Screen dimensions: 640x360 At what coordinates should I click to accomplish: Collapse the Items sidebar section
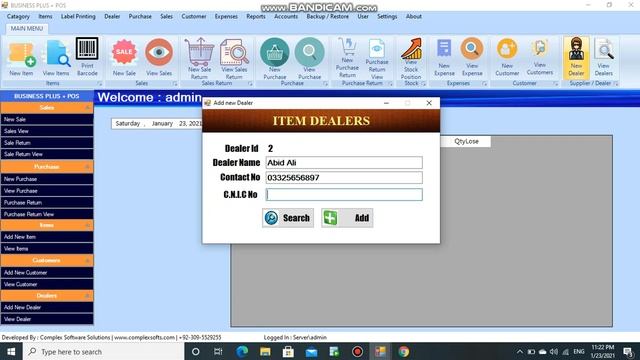pos(87,225)
